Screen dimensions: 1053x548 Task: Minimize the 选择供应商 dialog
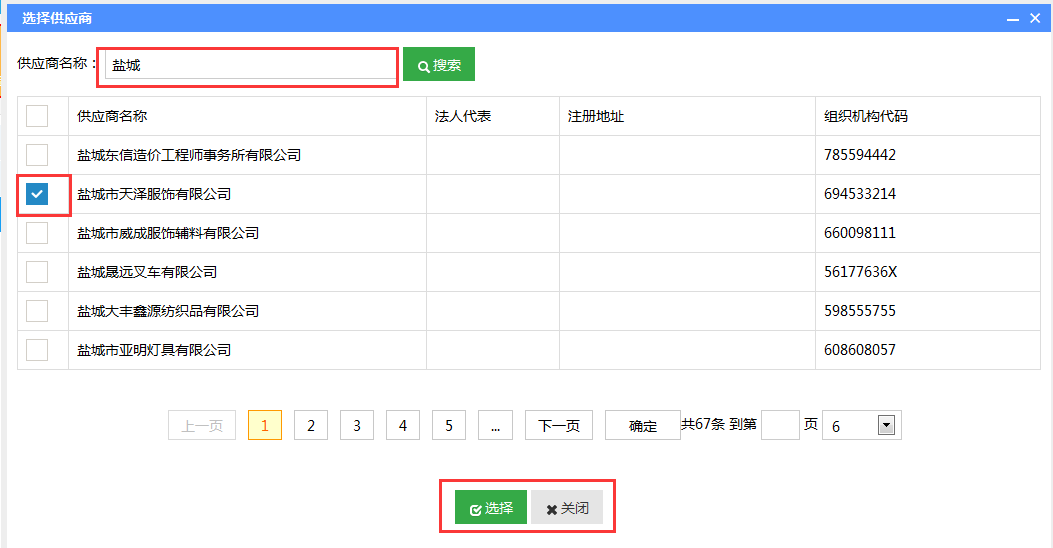pos(1013,19)
